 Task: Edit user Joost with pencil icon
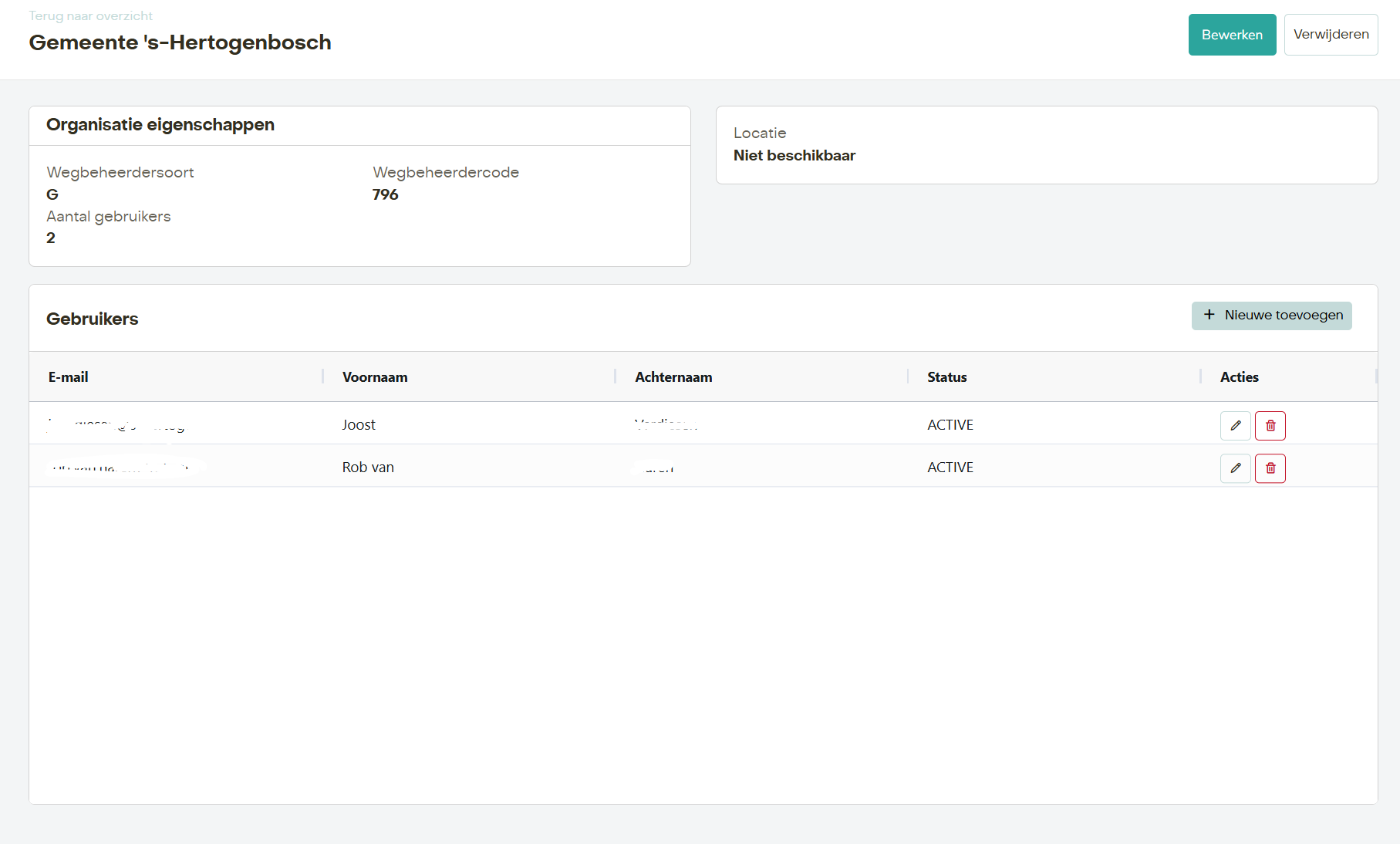tap(1235, 425)
